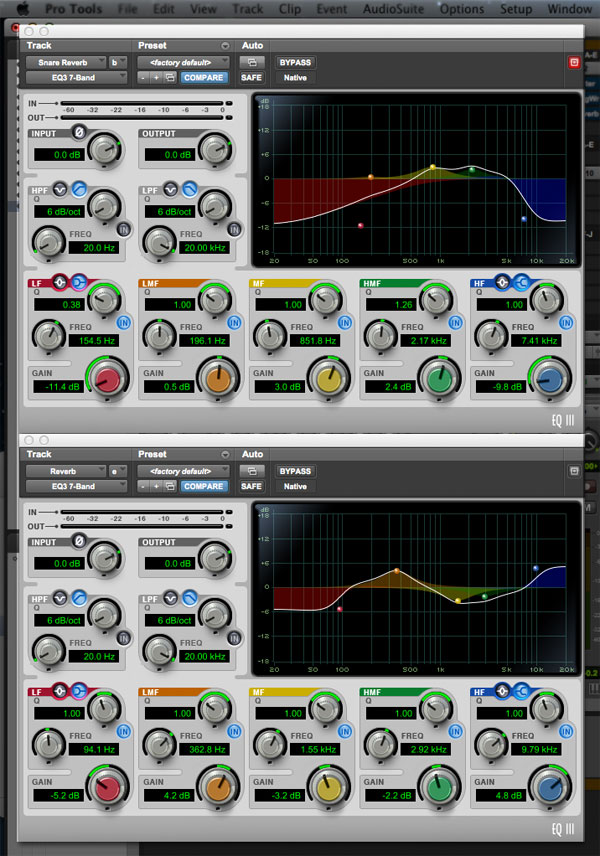Toggle LF band IN button in lower Reverb EQ
Image resolution: width=600 pixels, height=856 pixels.
124,732
